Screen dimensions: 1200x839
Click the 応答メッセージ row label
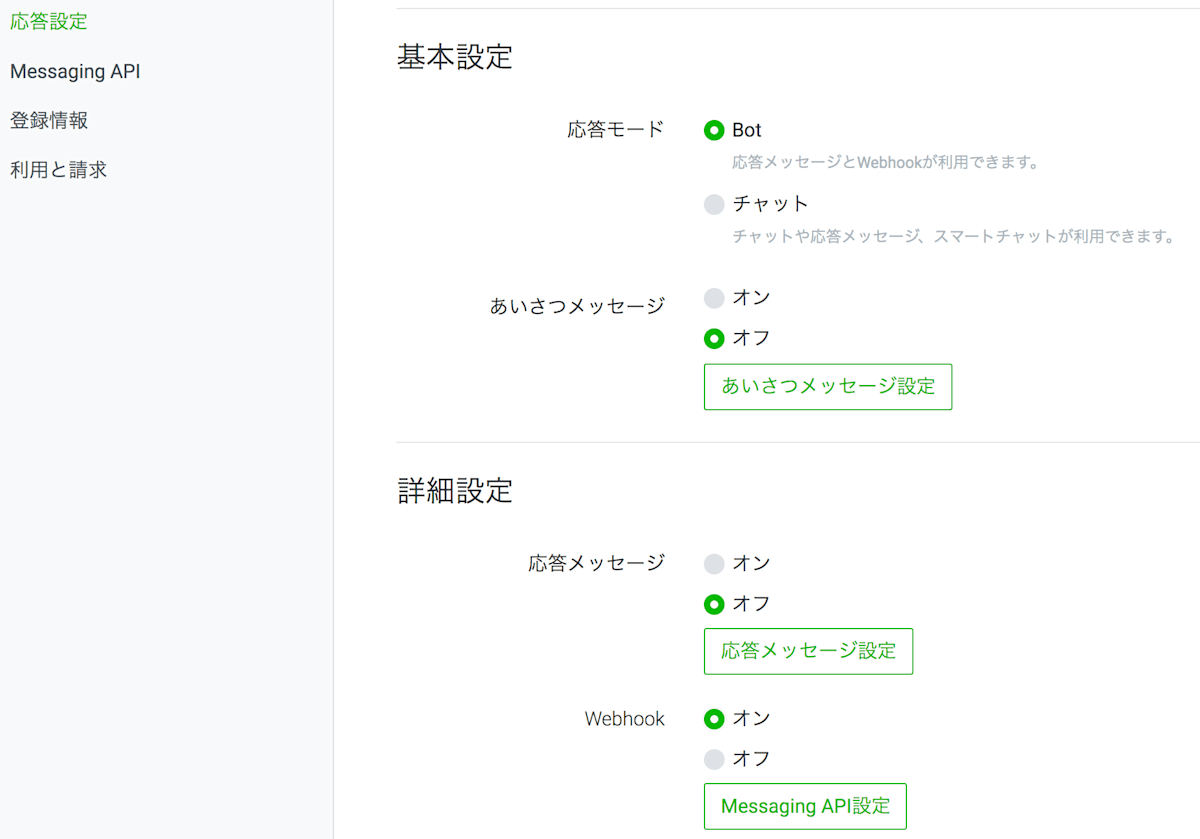point(596,564)
